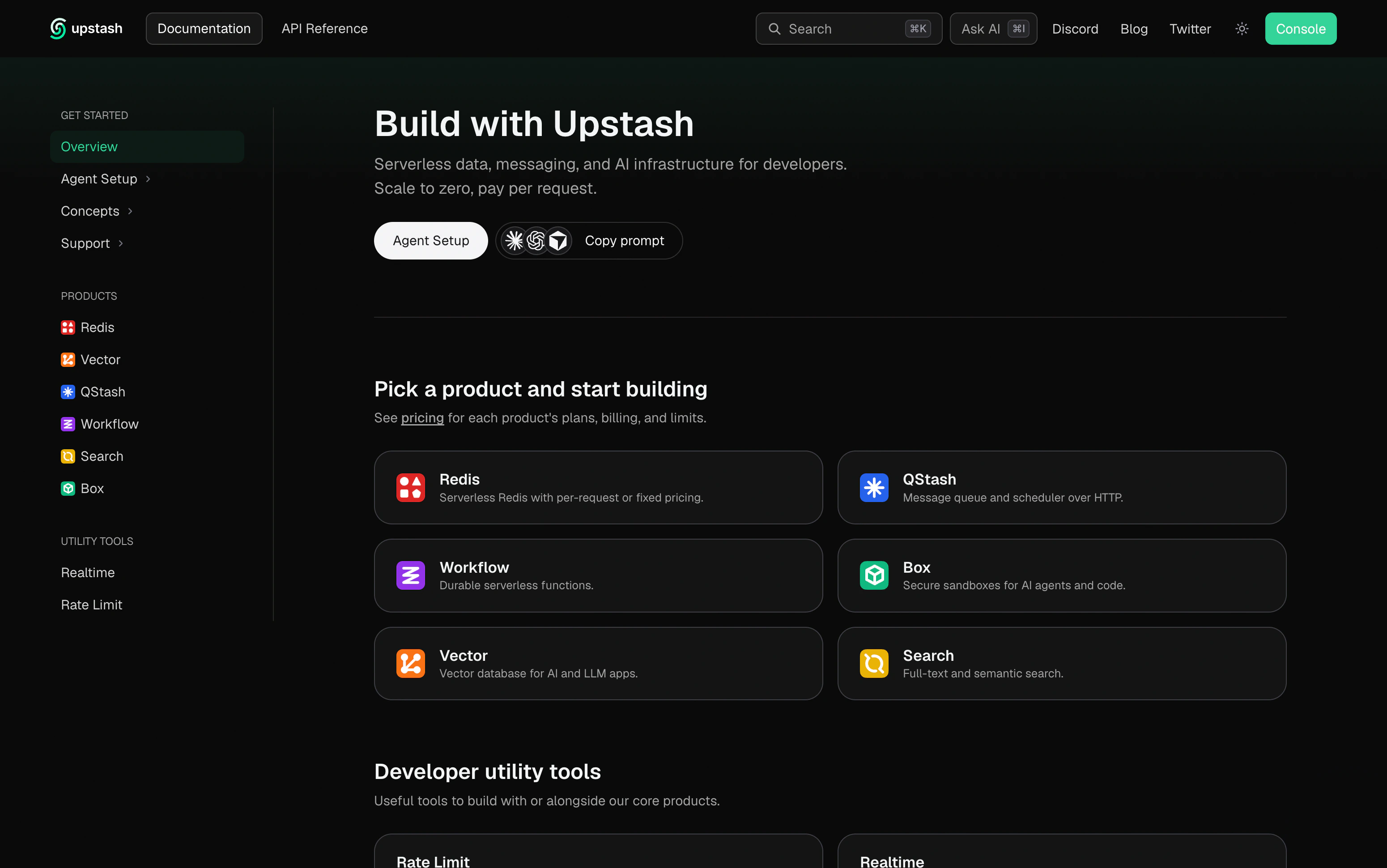The width and height of the screenshot is (1387, 868).
Task: Follow the pricing link
Action: point(422,418)
